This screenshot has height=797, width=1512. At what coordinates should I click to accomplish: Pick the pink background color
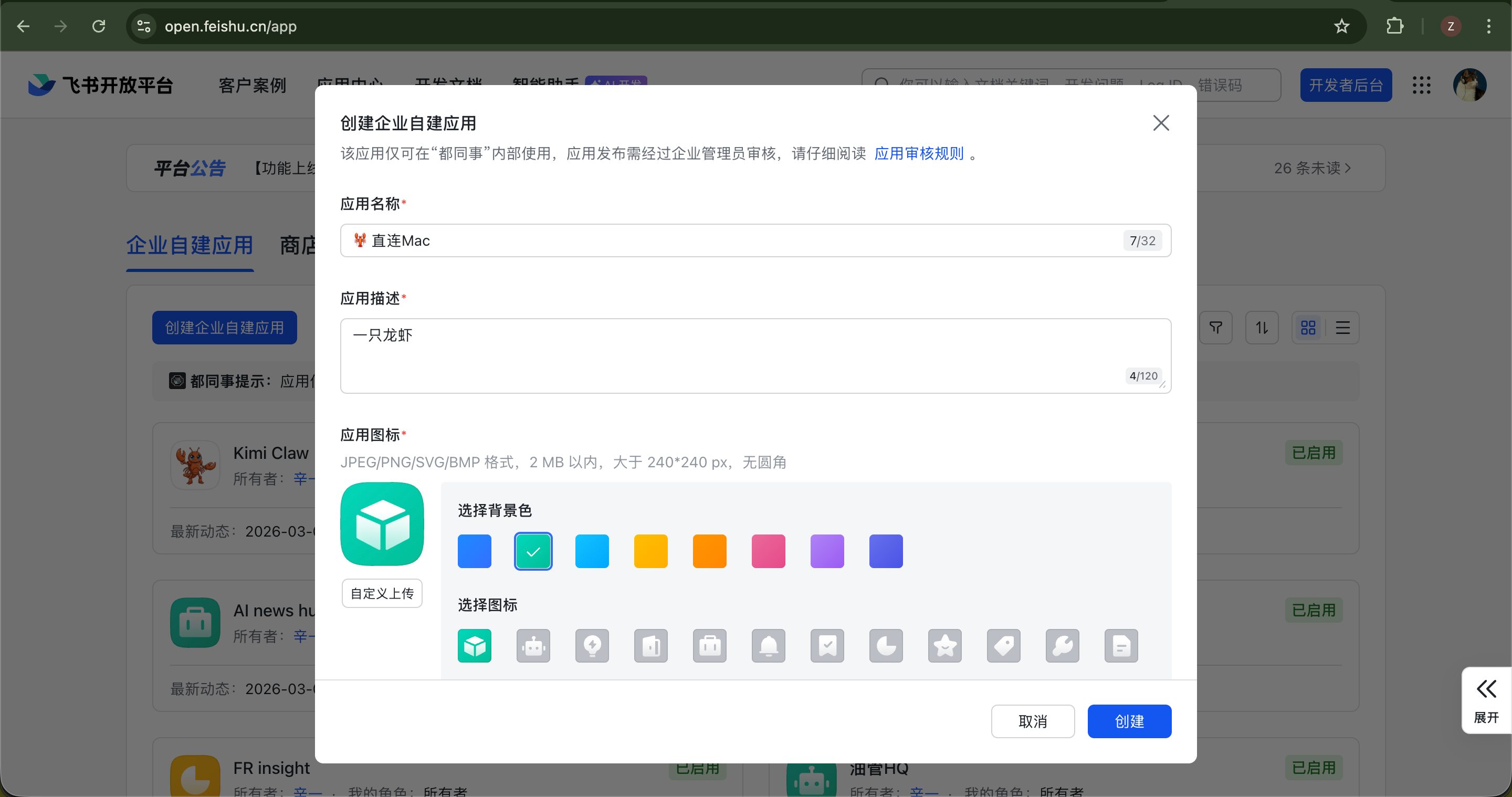coord(768,551)
